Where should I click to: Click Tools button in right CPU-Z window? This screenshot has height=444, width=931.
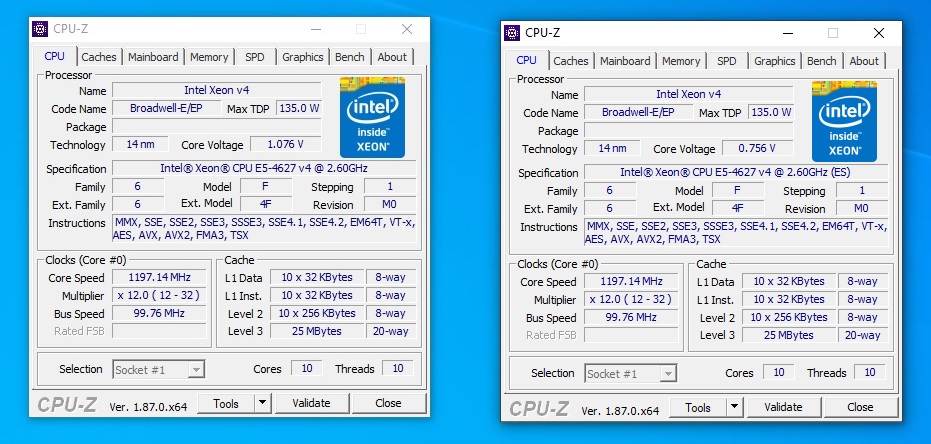[698, 407]
